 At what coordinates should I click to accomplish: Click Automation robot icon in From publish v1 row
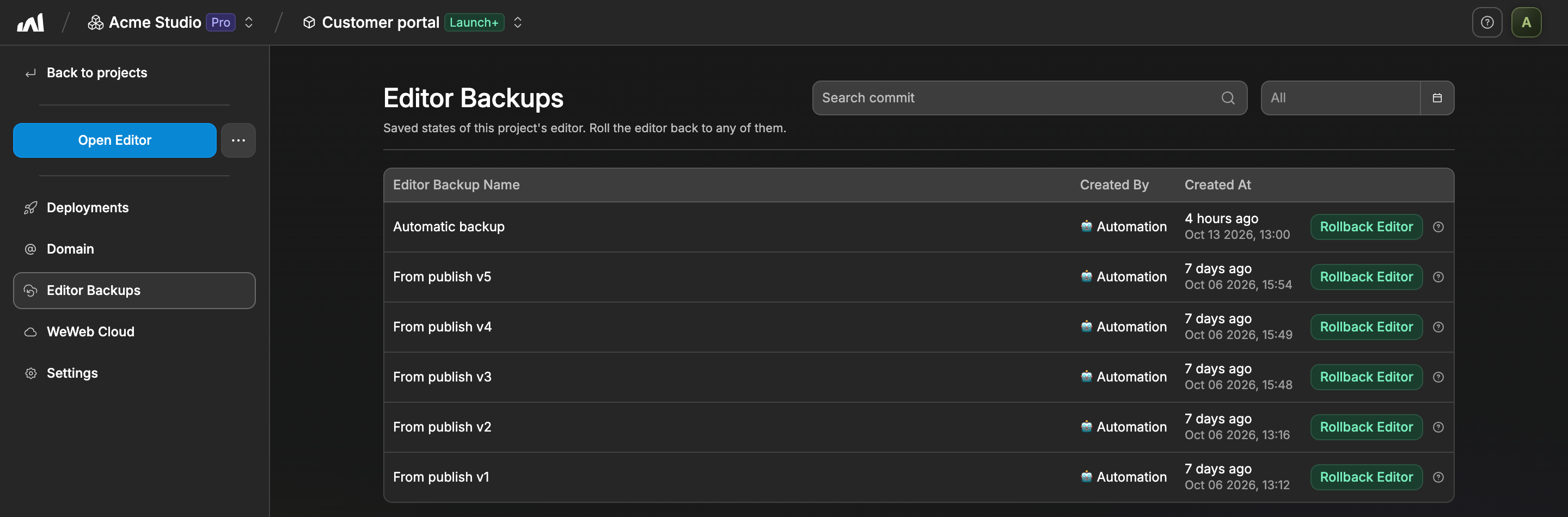click(x=1087, y=476)
